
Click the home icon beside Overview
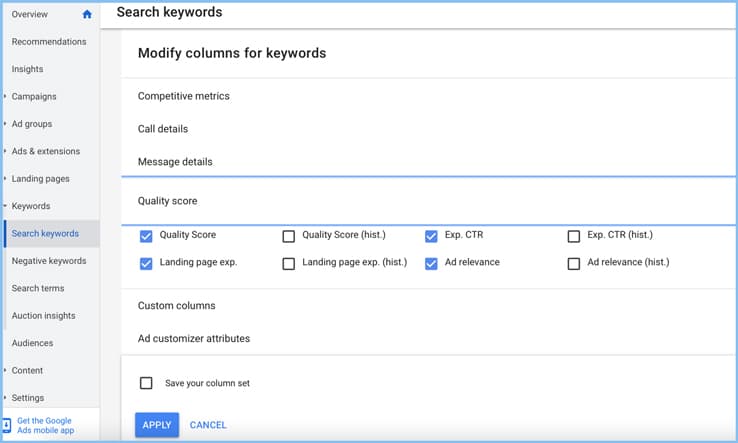(87, 14)
